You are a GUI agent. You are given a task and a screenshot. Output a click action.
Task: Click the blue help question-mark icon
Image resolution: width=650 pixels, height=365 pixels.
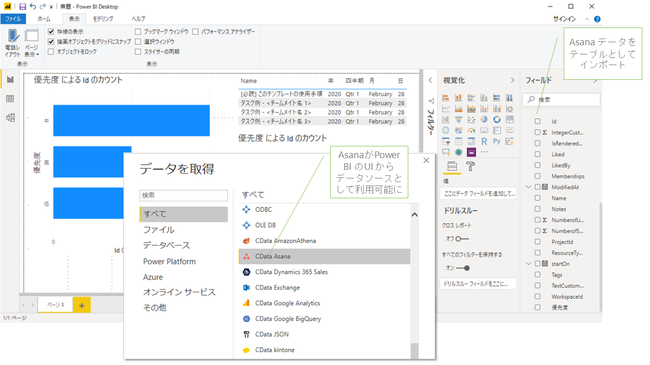(x=597, y=19)
